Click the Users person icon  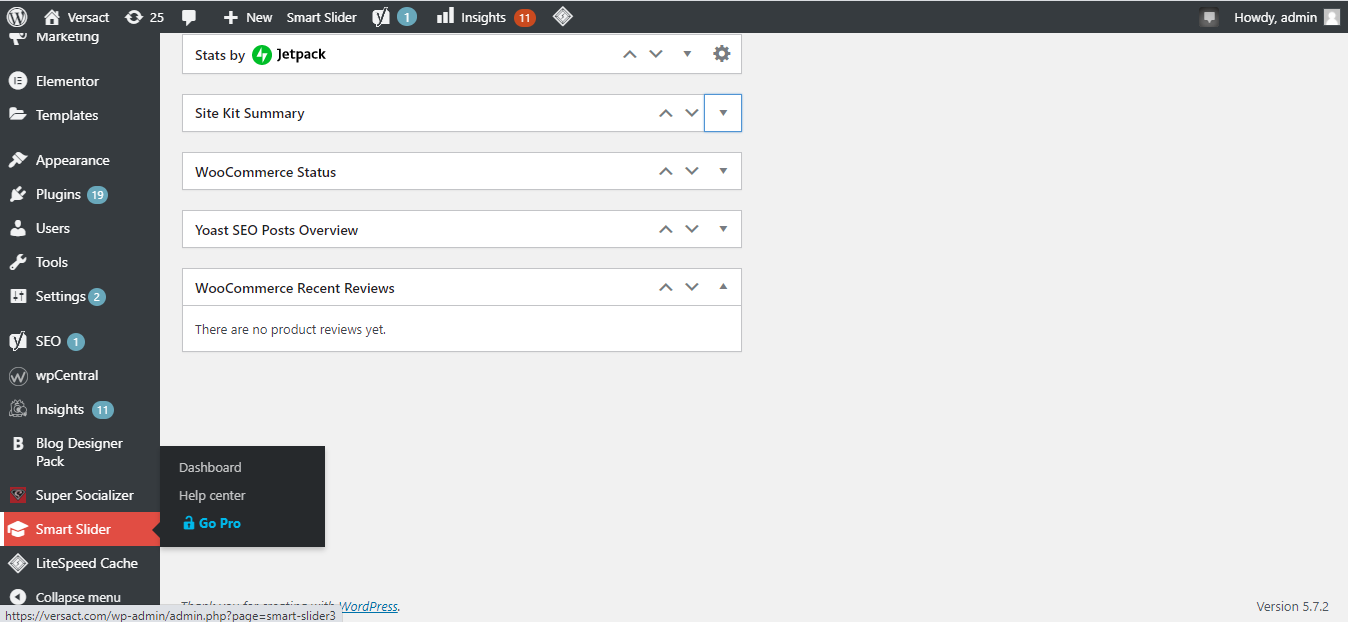[17, 228]
